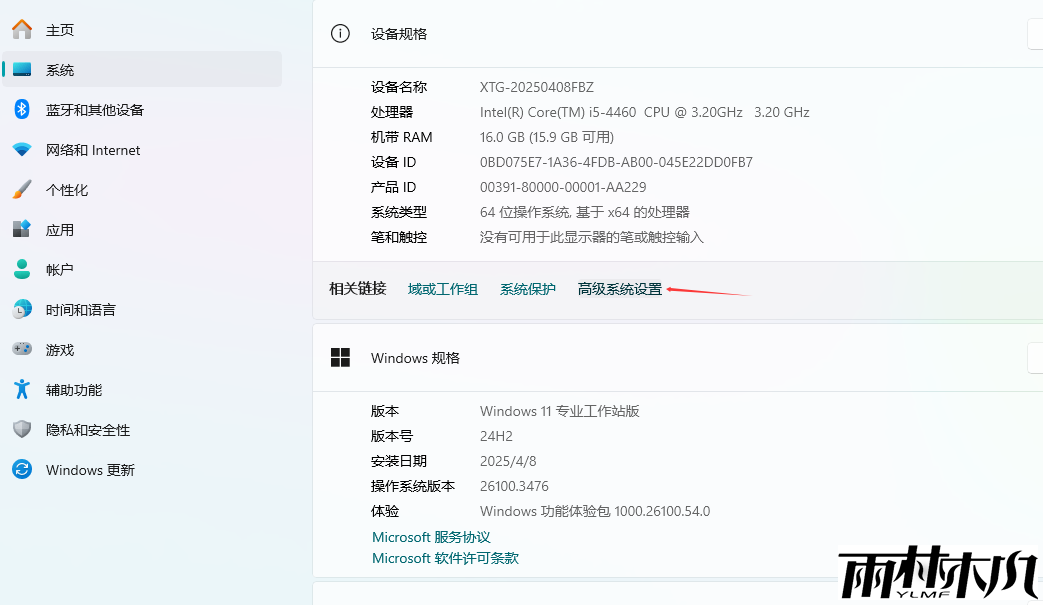Open Windows 更新
1043x605 pixels.
88,469
